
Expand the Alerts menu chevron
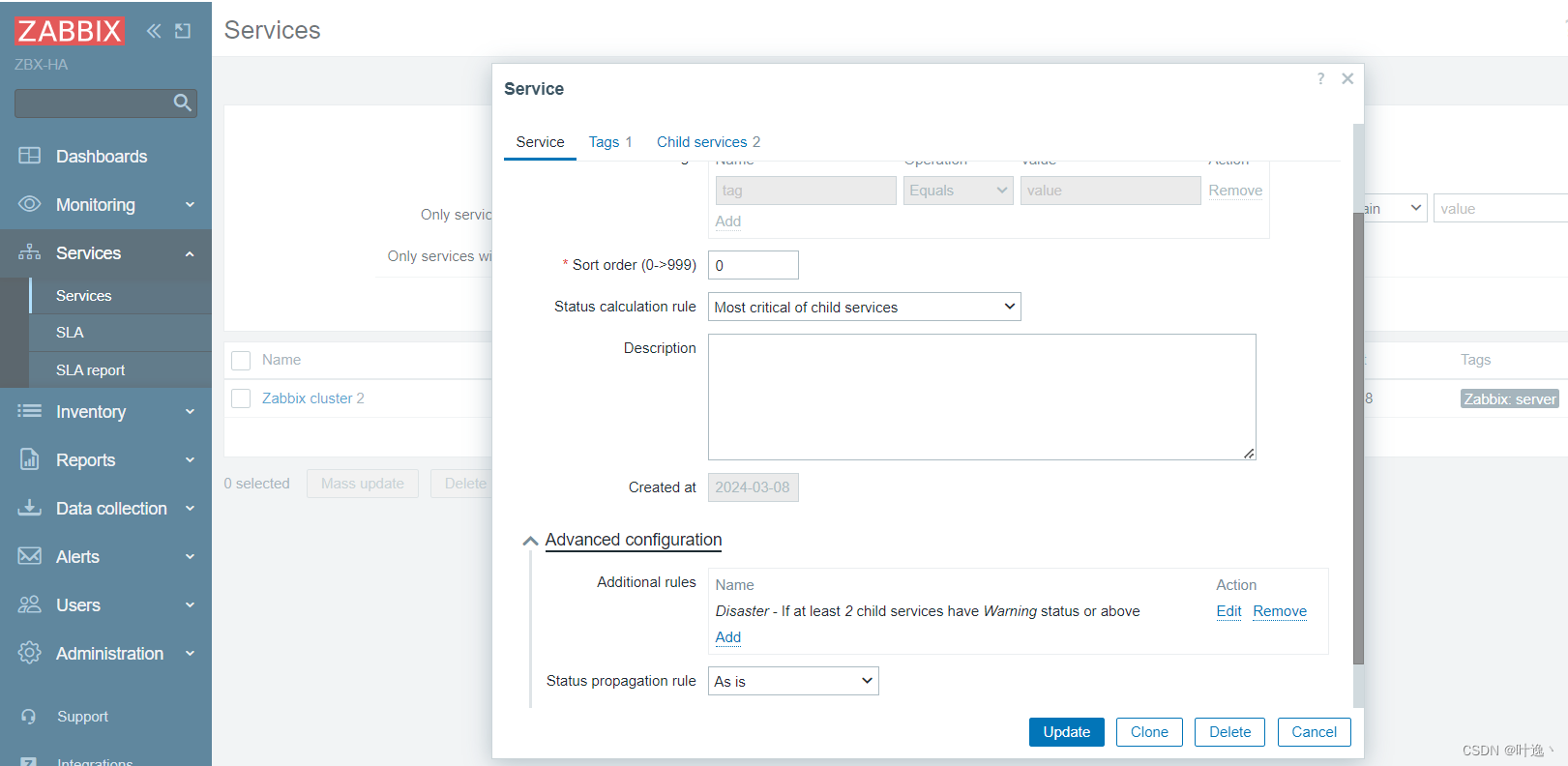click(190, 556)
